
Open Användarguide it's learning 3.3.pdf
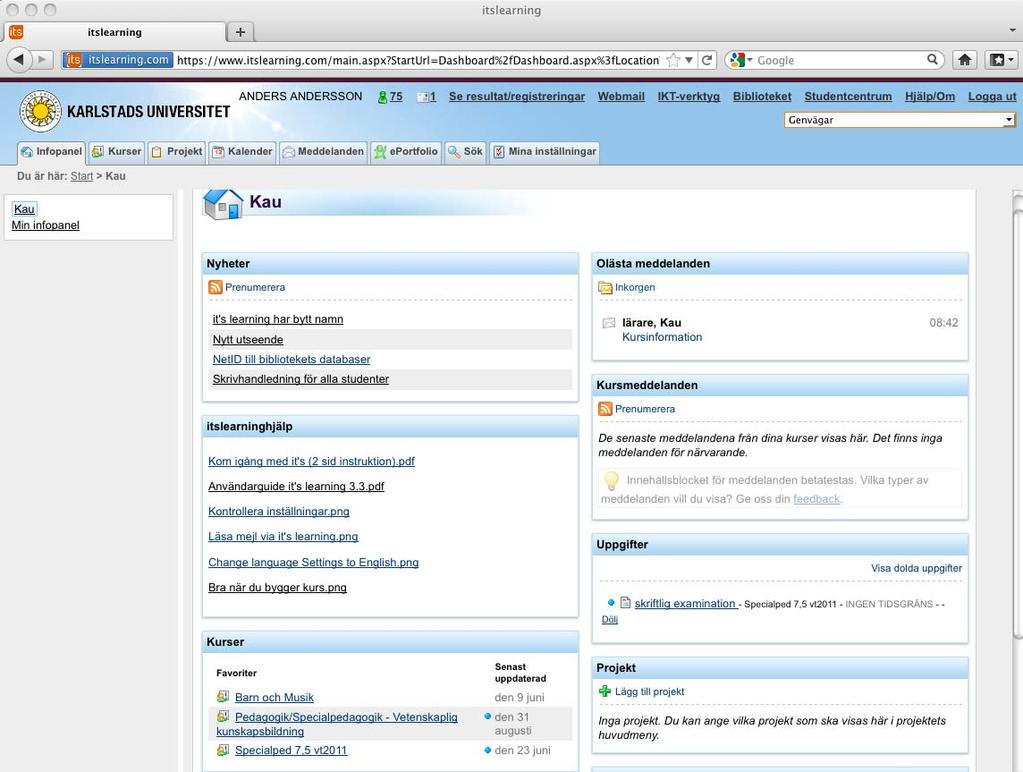coord(296,486)
